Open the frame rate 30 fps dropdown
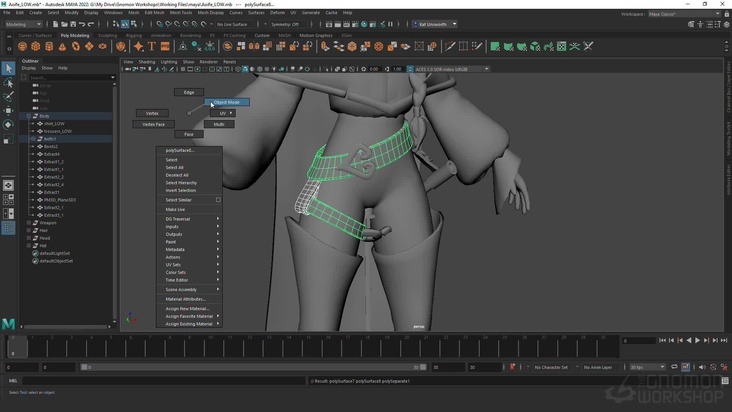The width and height of the screenshot is (732, 412). pos(648,367)
